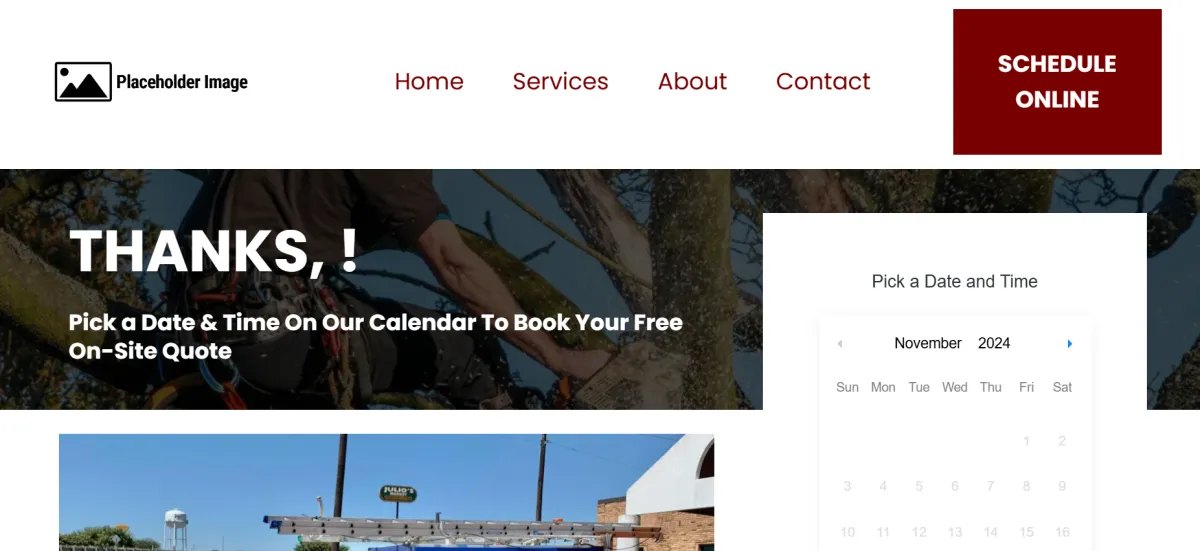Image resolution: width=1200 pixels, height=551 pixels.
Task: Click the Schedule Online button
Action: 1057,82
